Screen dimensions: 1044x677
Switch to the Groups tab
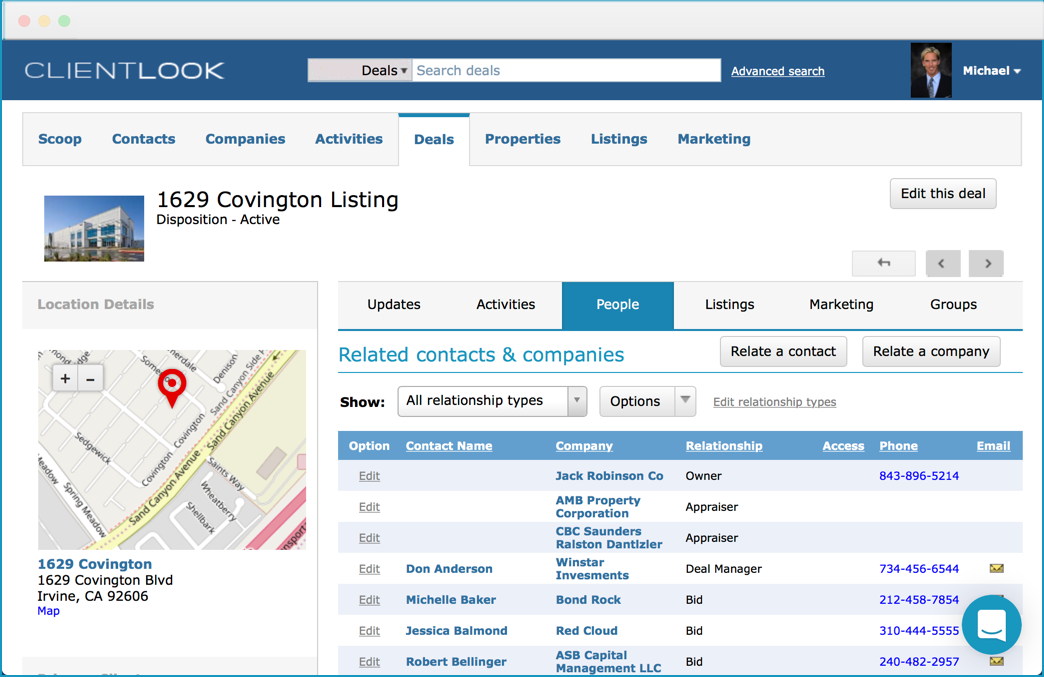click(952, 304)
